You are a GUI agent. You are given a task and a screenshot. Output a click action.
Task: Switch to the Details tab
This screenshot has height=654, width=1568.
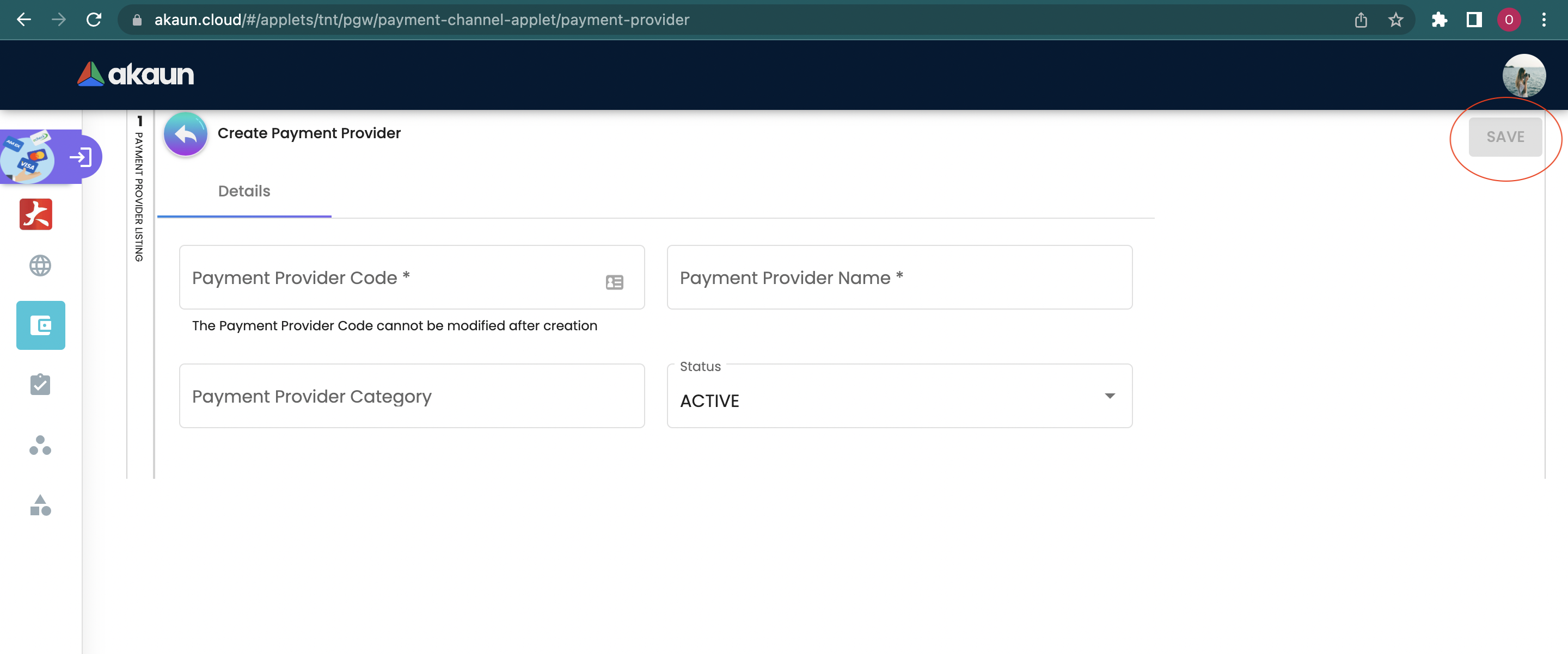pos(244,191)
